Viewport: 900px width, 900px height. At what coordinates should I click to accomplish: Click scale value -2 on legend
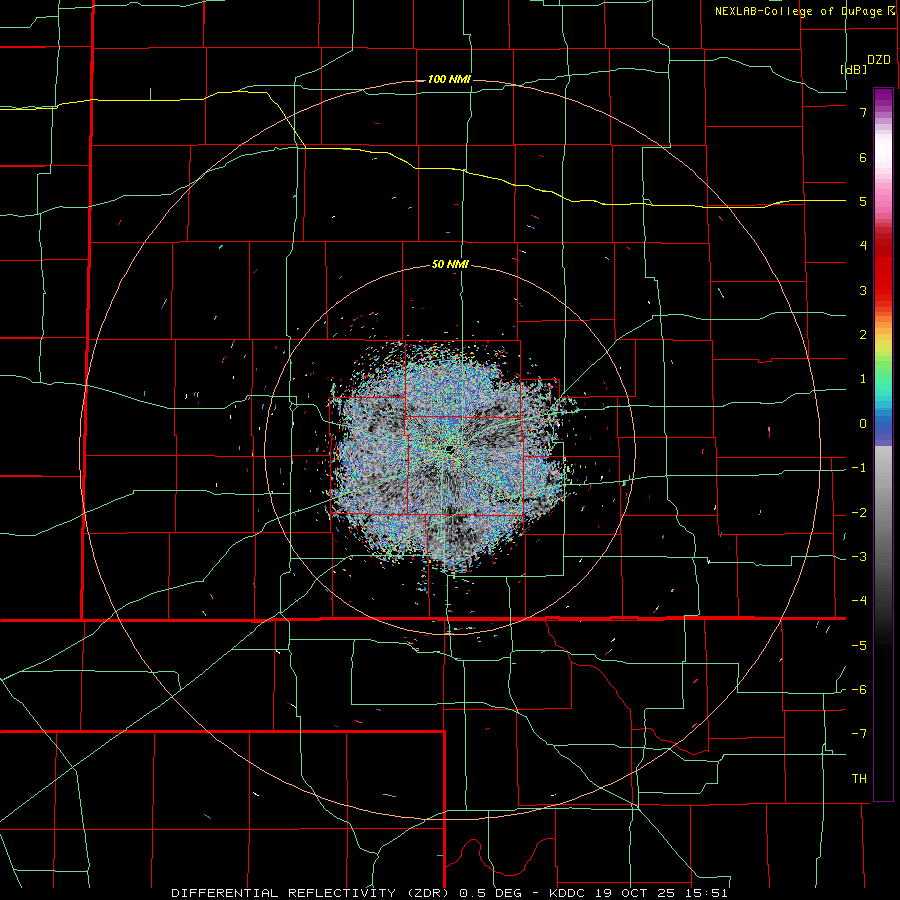coord(859,513)
